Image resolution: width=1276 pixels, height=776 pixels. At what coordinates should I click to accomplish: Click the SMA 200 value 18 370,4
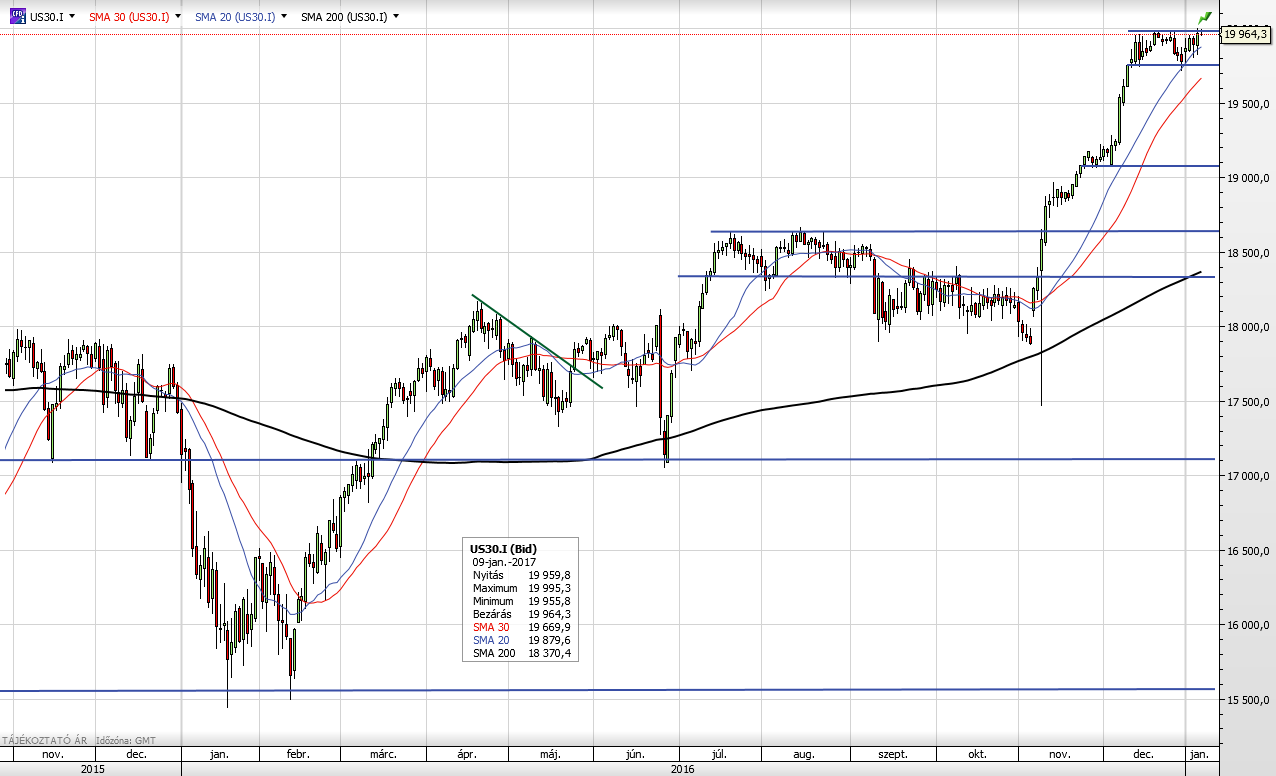[x=549, y=653]
